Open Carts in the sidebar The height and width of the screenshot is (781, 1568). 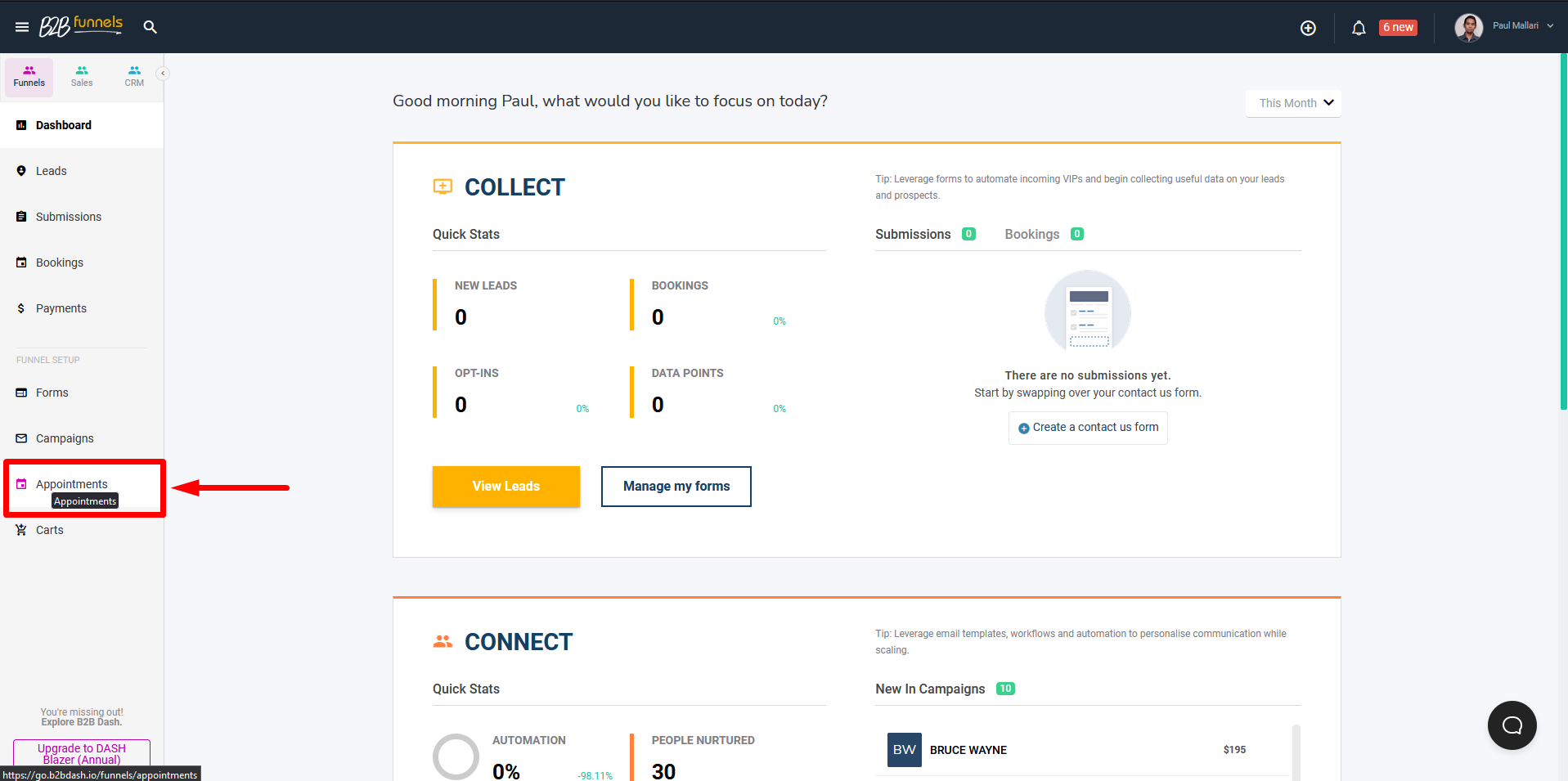tap(82, 530)
